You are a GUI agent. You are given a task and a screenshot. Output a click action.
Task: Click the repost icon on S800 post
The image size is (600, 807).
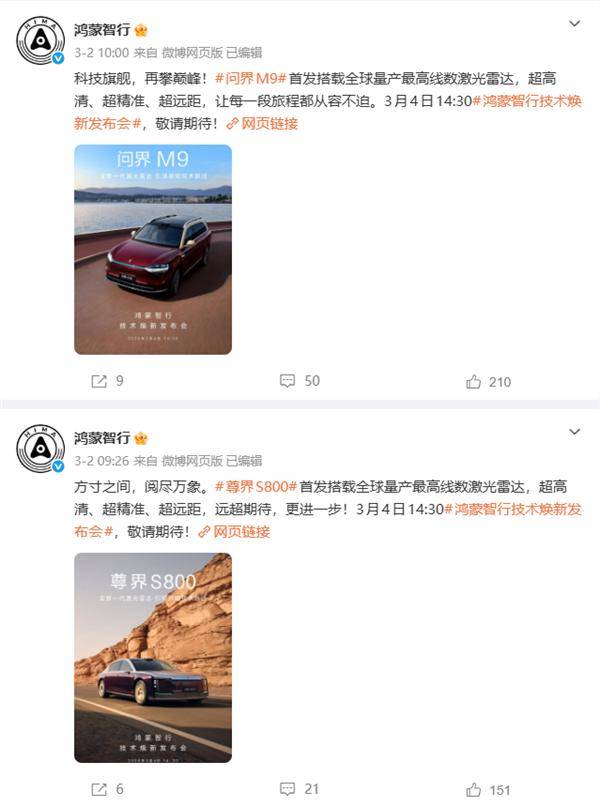pyautogui.click(x=99, y=789)
